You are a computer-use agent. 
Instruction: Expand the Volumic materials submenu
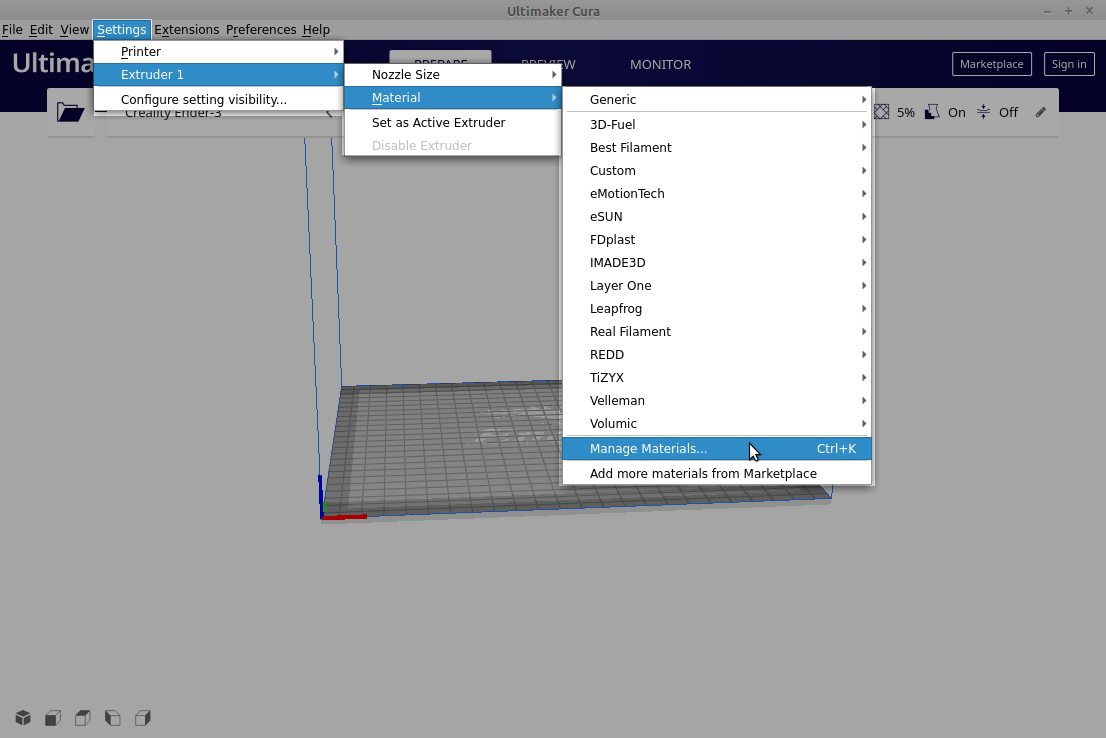(717, 424)
